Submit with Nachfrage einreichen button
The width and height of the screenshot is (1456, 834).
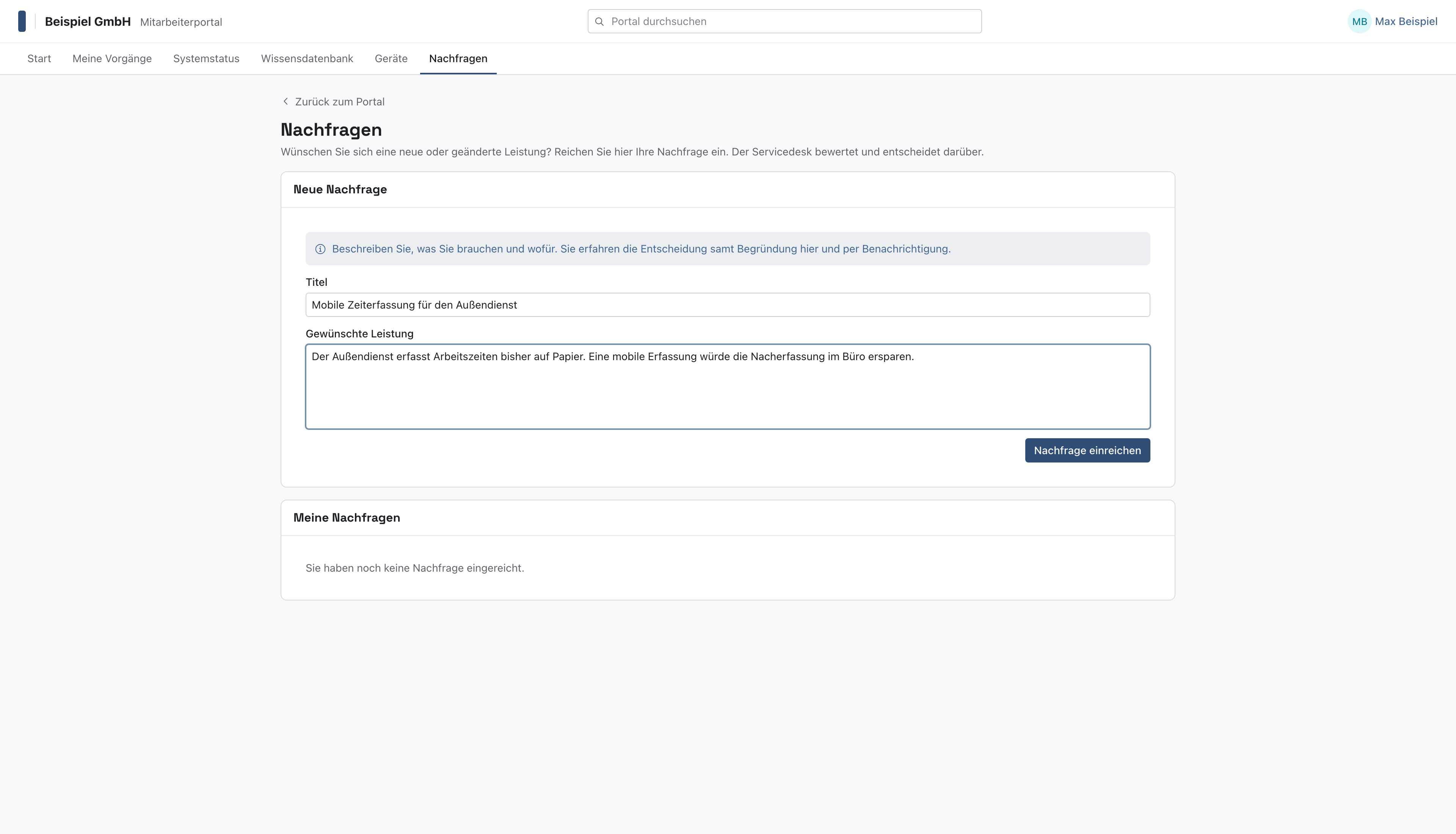1087,450
